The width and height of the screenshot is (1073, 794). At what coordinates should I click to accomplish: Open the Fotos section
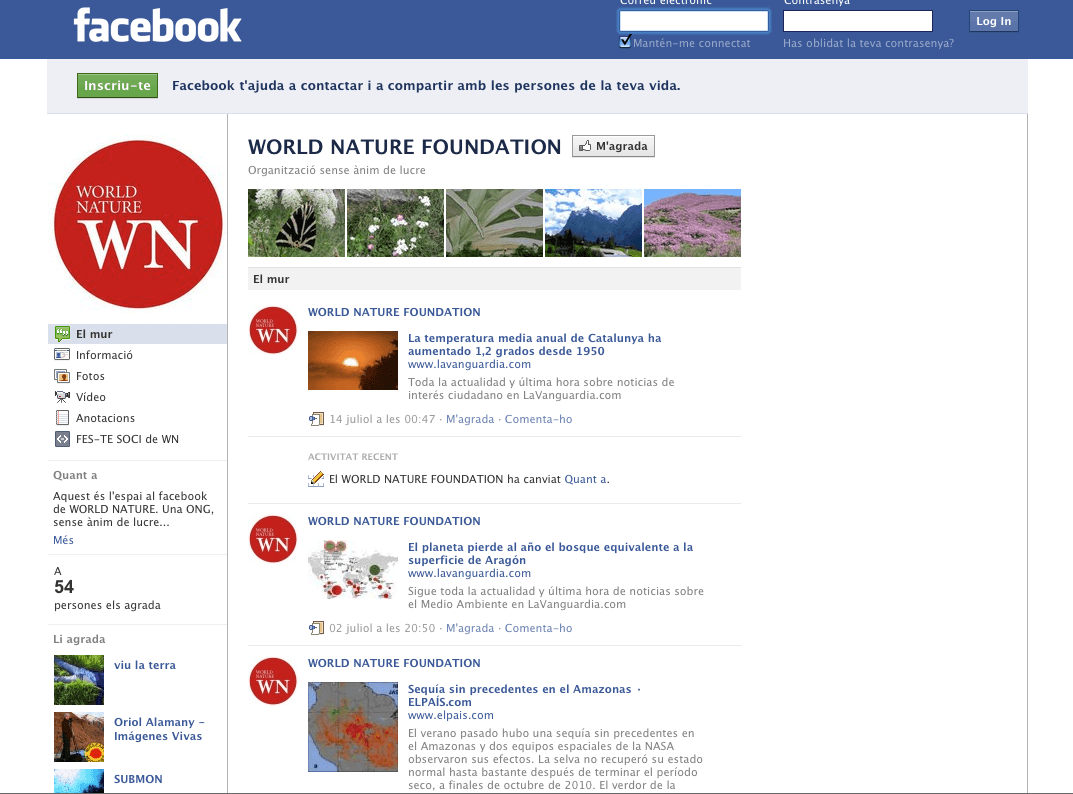[x=90, y=376]
